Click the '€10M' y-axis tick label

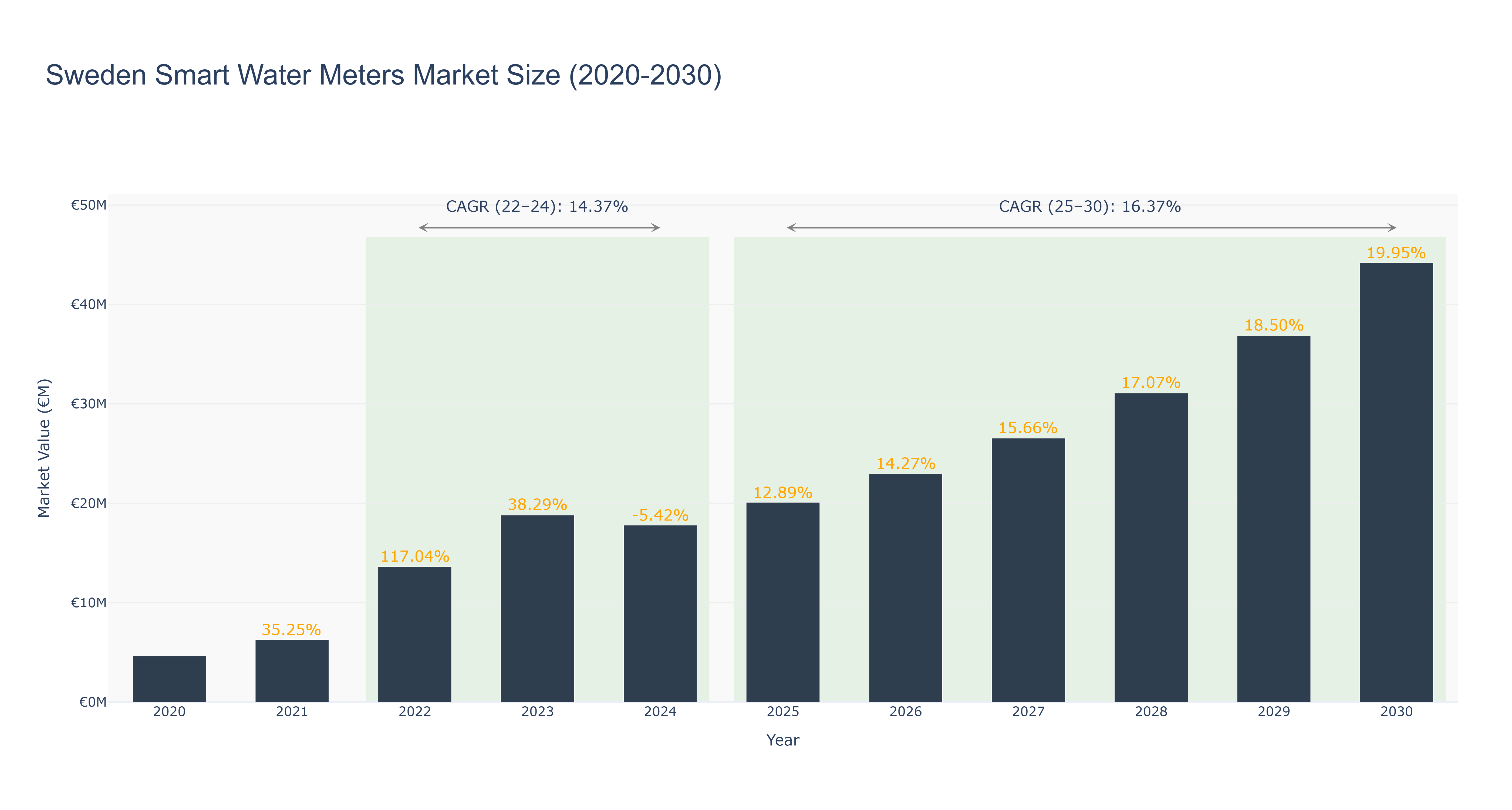coord(89,603)
